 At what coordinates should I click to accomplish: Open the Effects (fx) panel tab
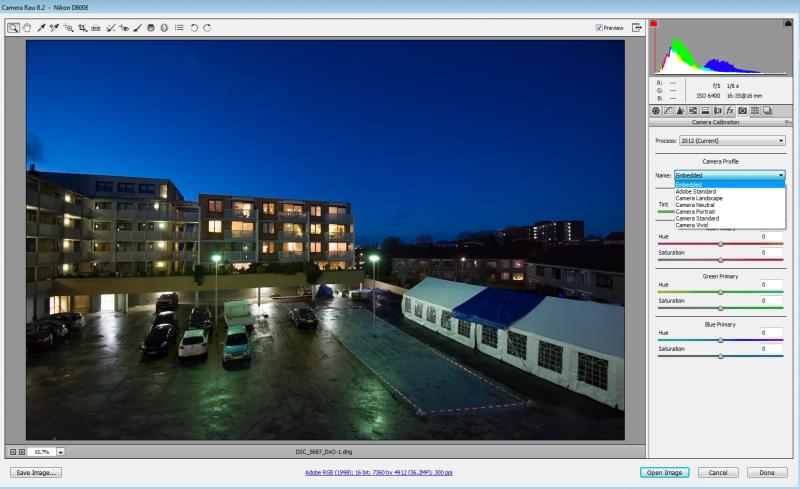click(x=730, y=111)
